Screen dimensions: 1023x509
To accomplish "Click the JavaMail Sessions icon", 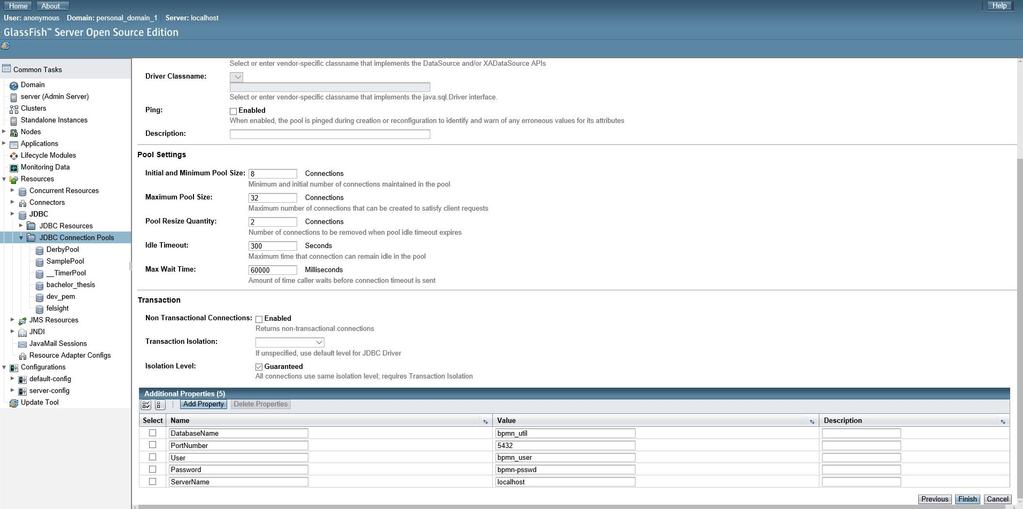I will (x=22, y=343).
